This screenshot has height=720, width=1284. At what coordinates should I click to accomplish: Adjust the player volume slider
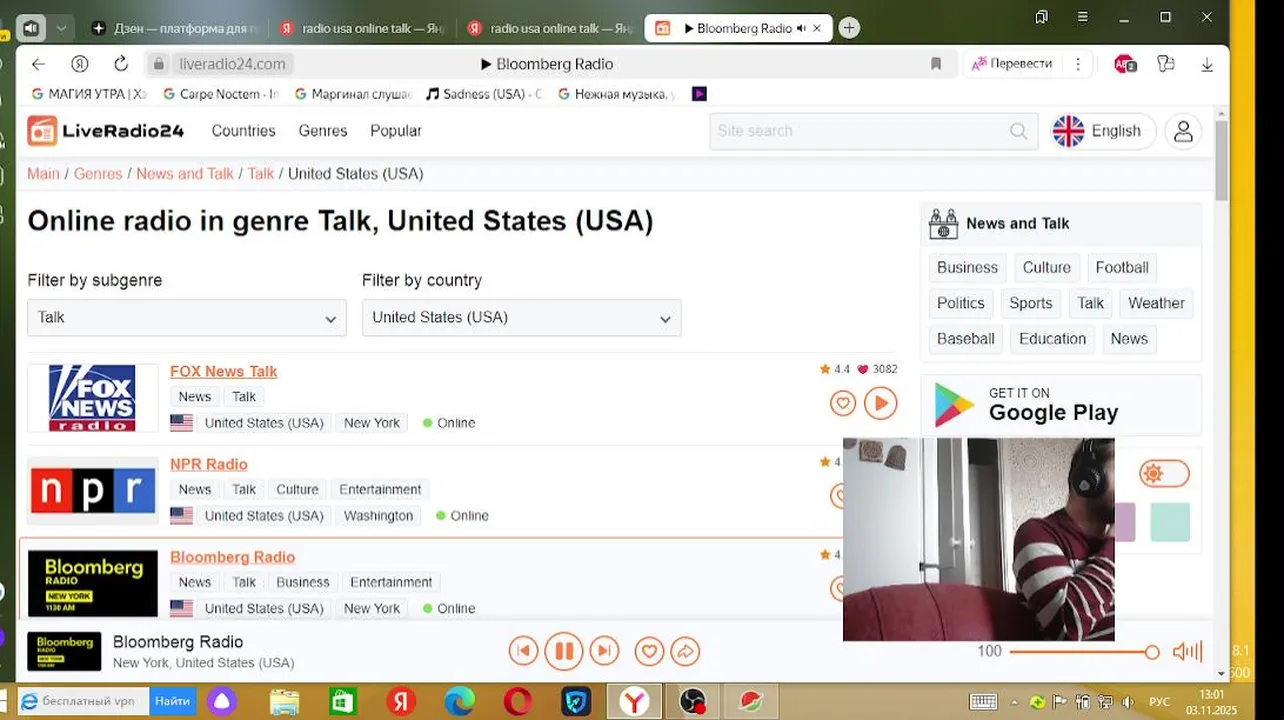pyautogui.click(x=1084, y=652)
